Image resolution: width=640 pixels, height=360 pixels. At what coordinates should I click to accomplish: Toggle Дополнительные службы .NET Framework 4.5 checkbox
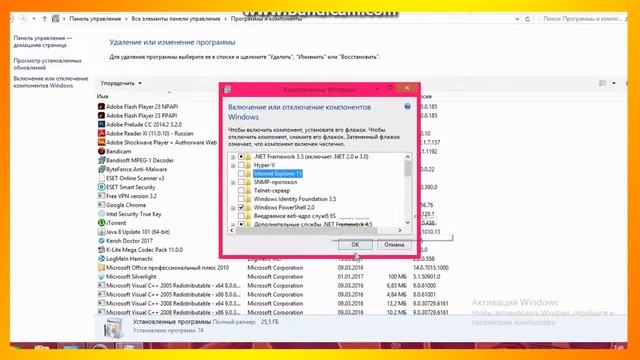click(241, 224)
